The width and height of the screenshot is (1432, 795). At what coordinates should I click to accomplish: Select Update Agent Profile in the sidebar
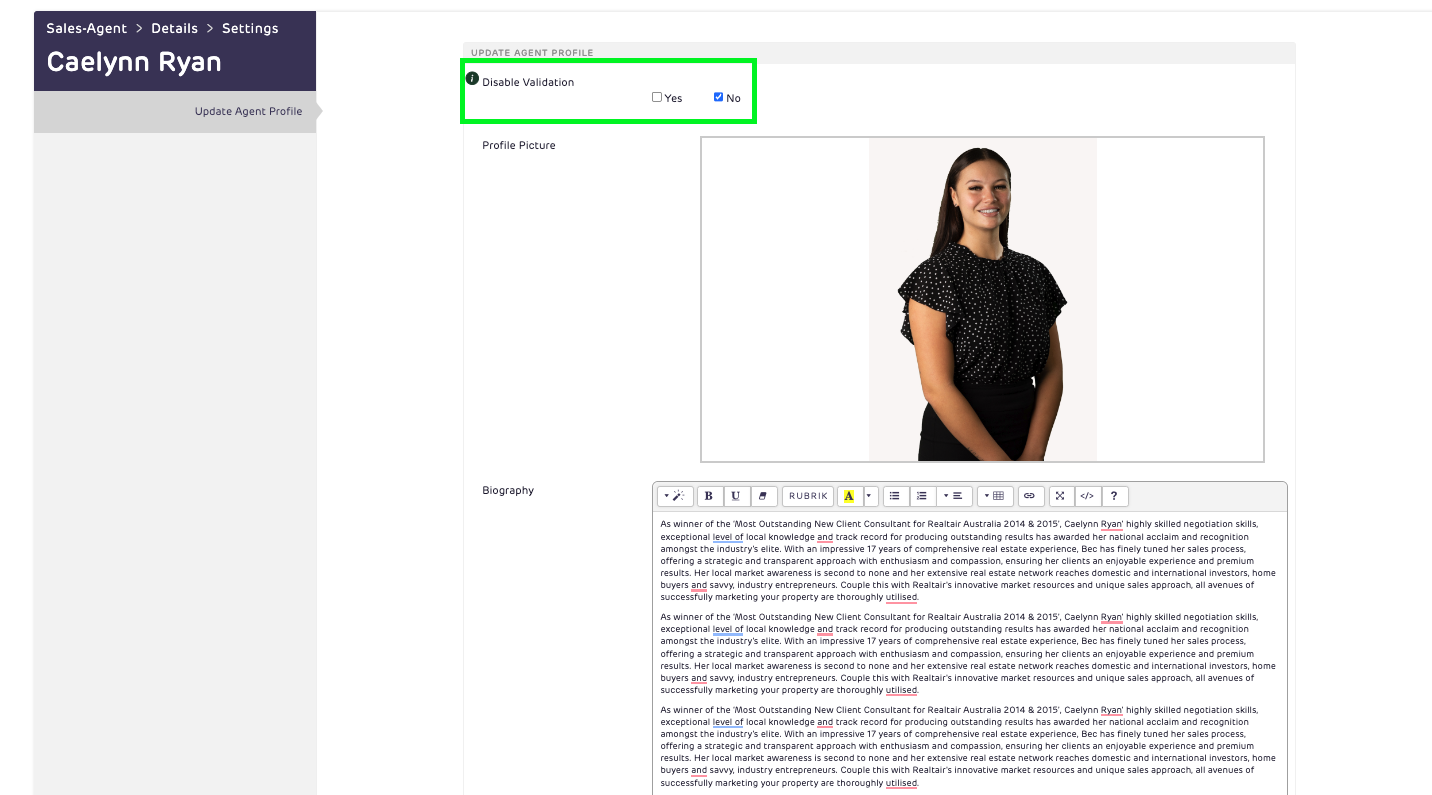248,111
